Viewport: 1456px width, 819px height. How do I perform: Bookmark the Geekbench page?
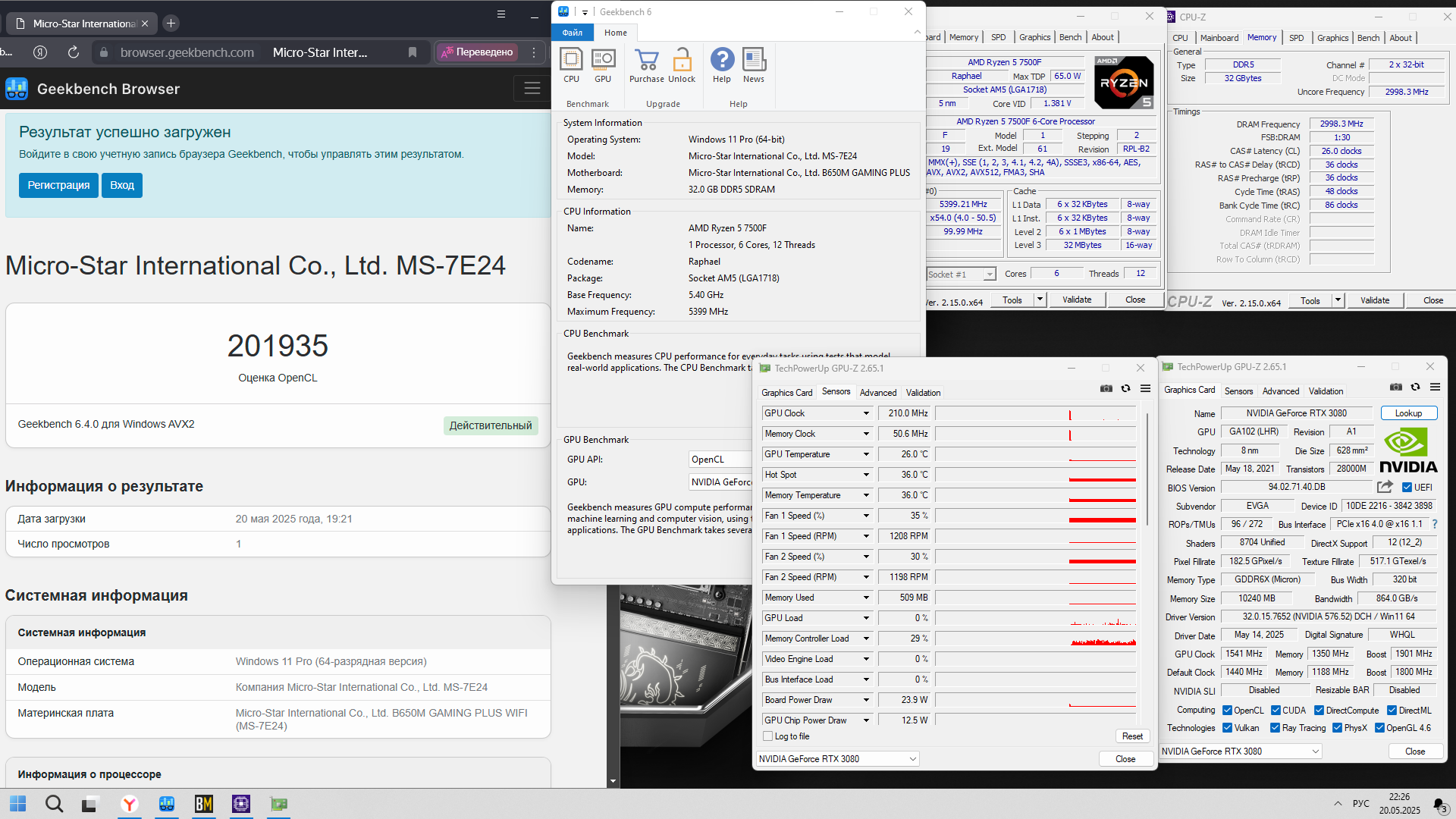(x=413, y=52)
